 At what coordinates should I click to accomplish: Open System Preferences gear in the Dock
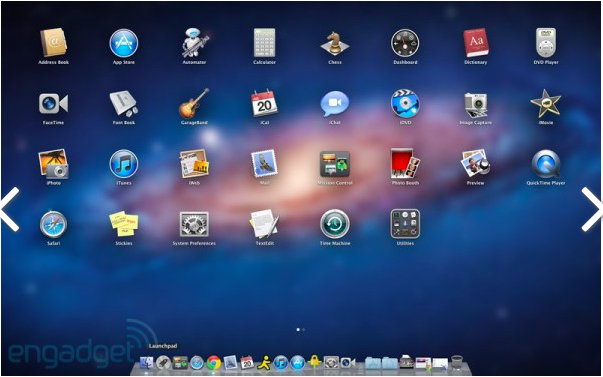click(x=331, y=362)
